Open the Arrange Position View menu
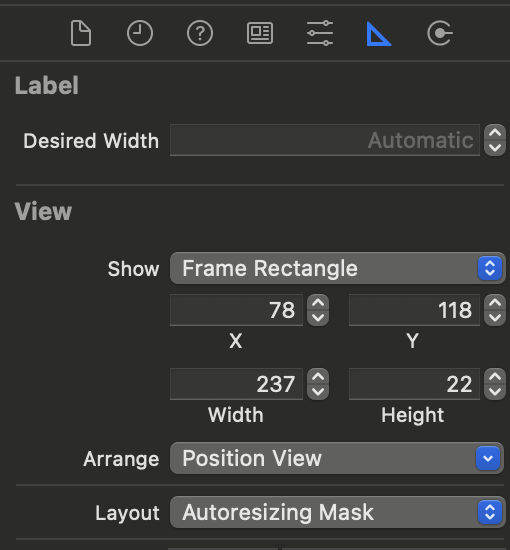Screen dimensions: 510x550 [337, 458]
